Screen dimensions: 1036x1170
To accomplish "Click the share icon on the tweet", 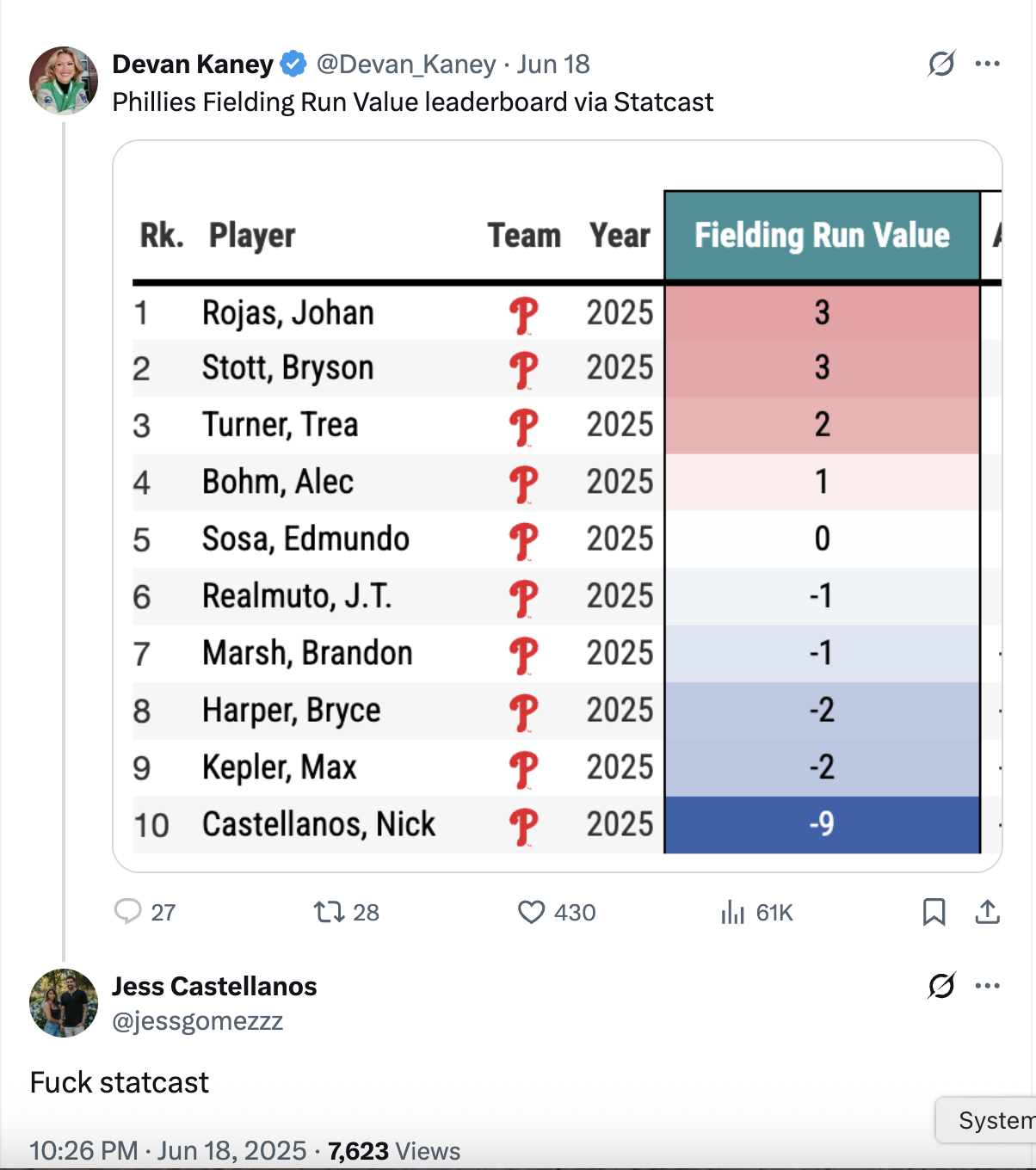I will [987, 911].
